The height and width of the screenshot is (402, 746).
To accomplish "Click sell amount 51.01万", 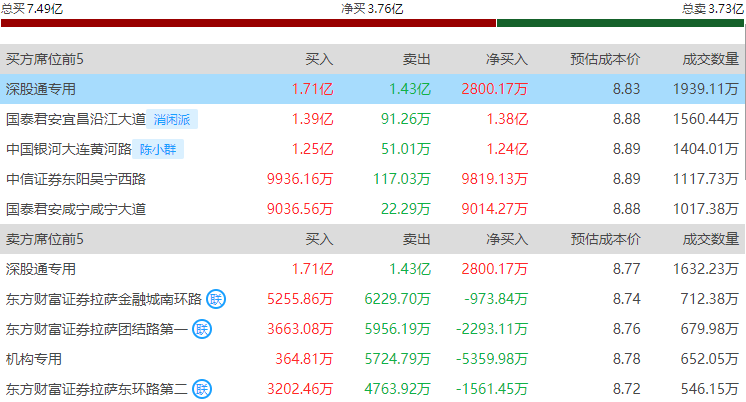I will [406, 149].
